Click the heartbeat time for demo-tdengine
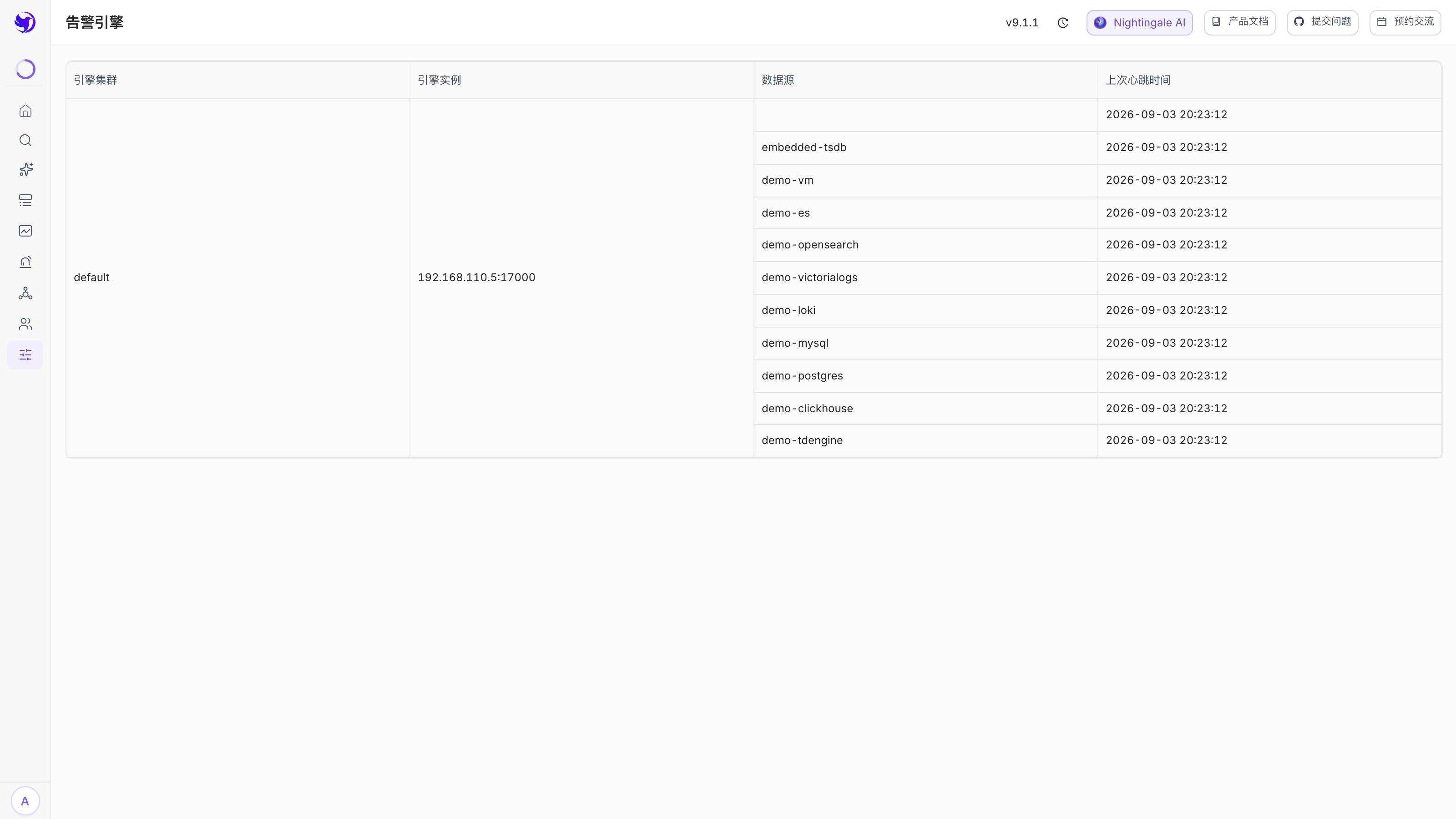1456x819 pixels. (x=1167, y=440)
